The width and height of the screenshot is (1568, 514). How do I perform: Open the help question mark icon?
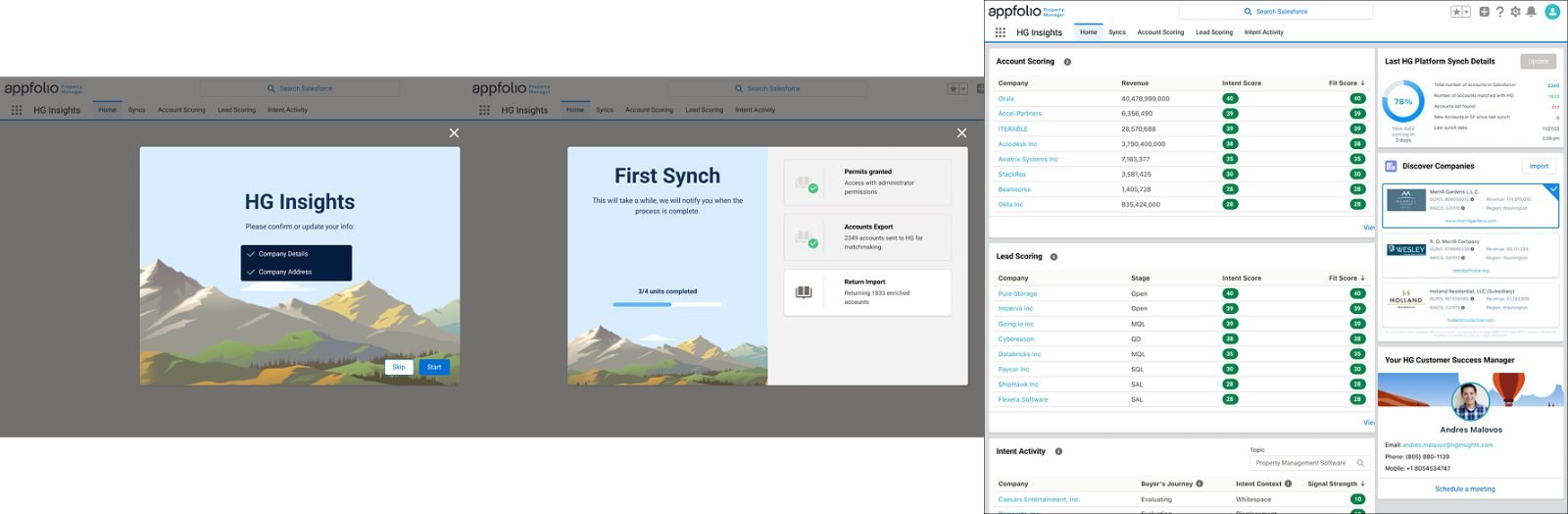click(1499, 12)
